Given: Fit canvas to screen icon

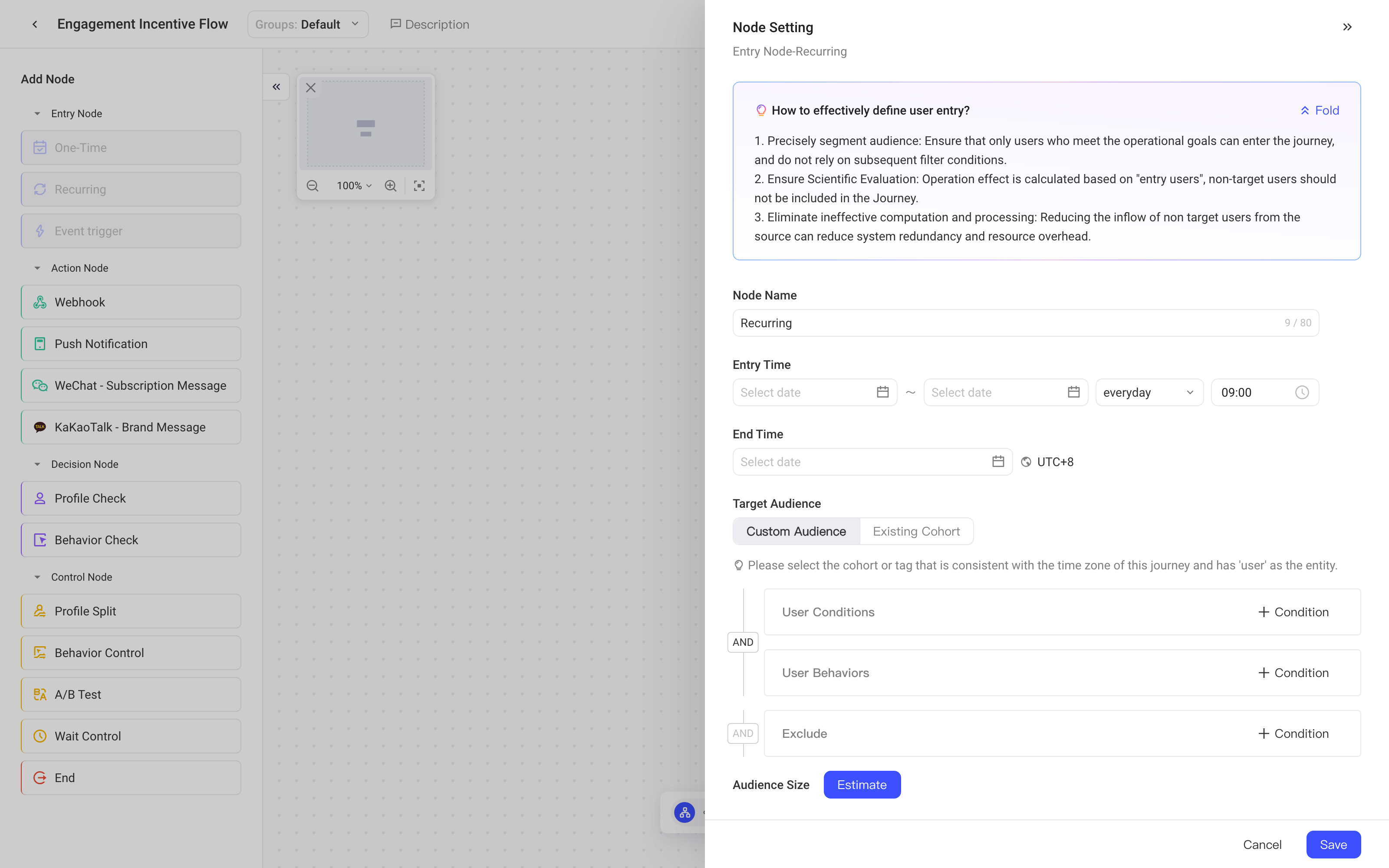Looking at the screenshot, I should 419,185.
